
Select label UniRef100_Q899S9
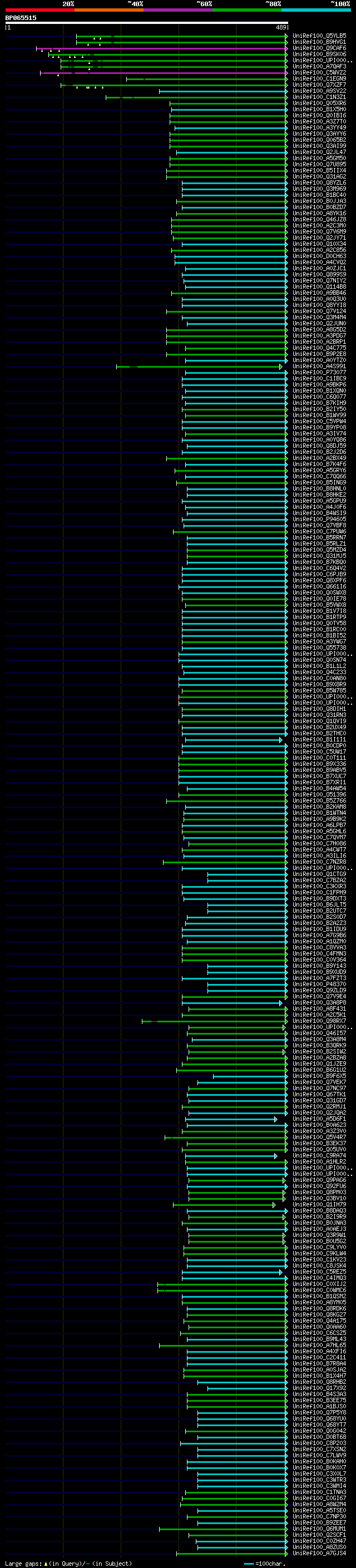tap(319, 275)
